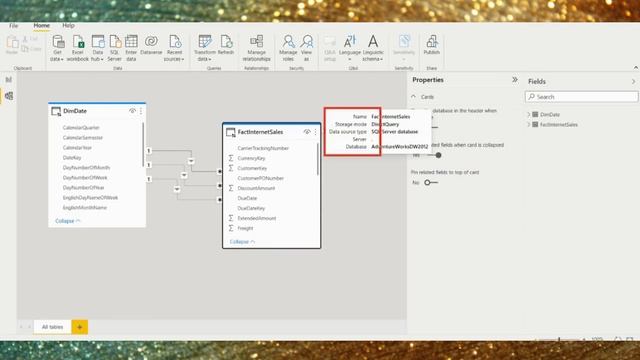Open Manage relationships dialog
This screenshot has height=360, width=640.
click(x=256, y=48)
